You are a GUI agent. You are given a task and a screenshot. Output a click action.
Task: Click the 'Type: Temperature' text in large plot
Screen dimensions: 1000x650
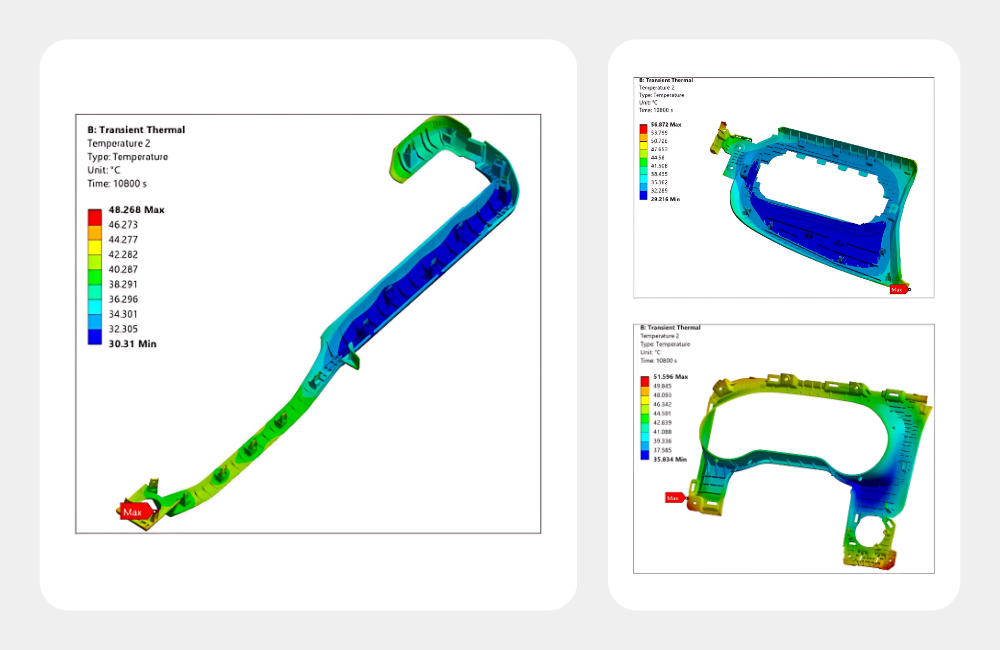click(128, 157)
